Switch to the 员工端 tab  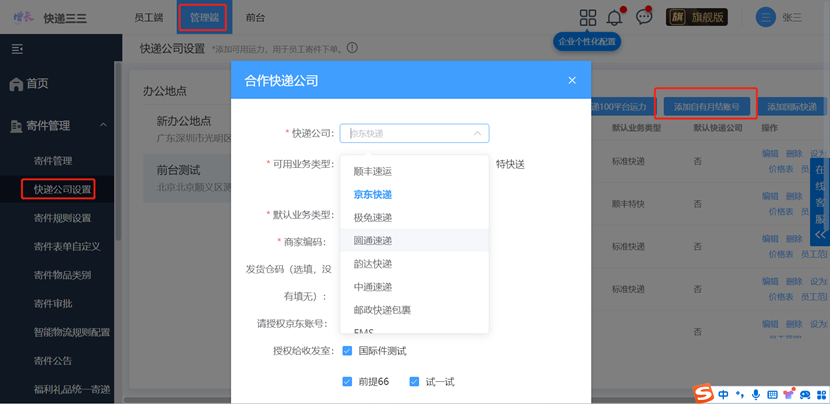point(148,17)
